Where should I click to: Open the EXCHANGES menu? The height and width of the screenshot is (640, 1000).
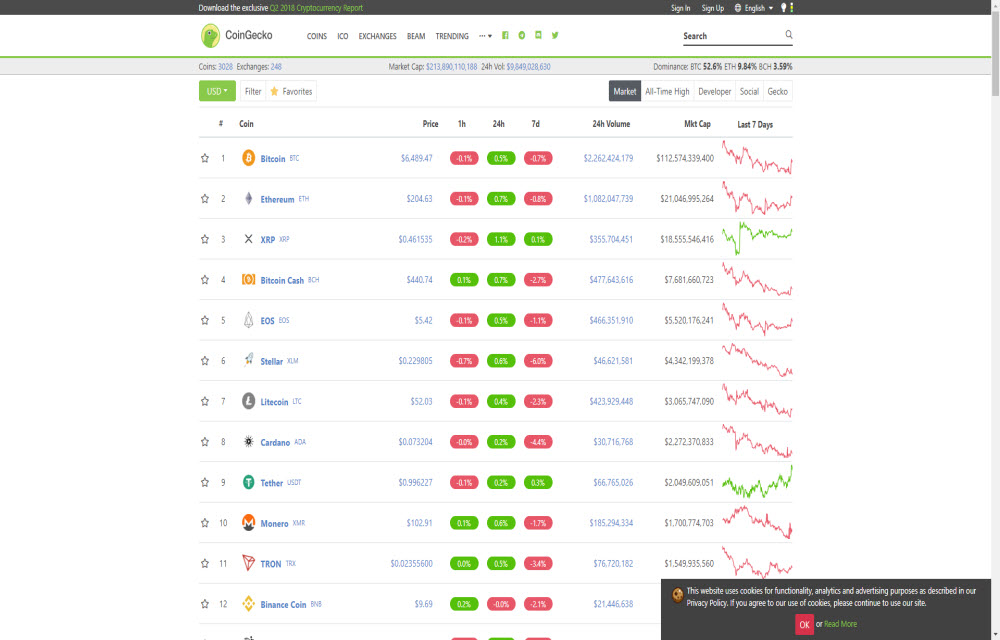coord(377,36)
